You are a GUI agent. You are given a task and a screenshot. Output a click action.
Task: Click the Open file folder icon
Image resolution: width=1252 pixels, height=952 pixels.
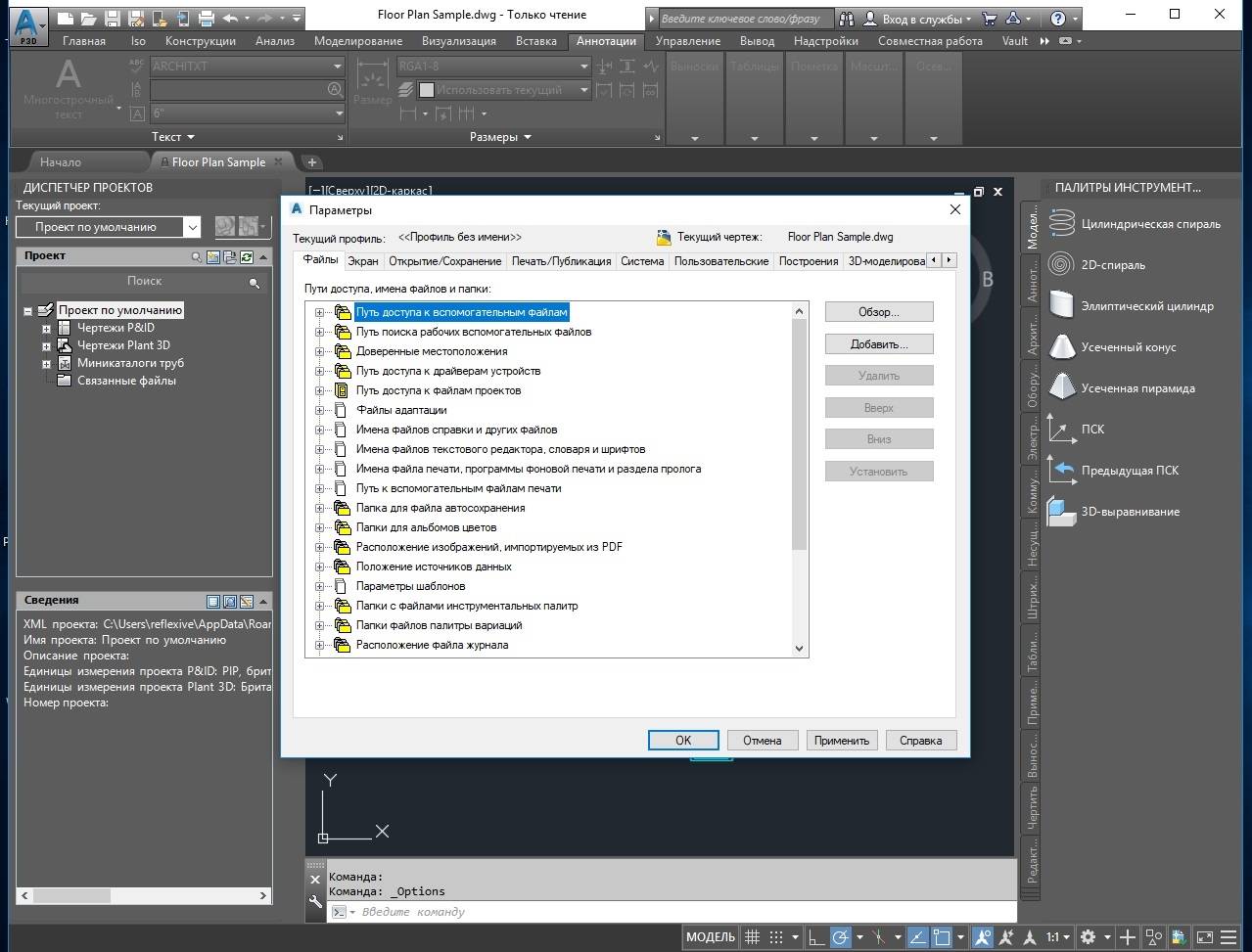88,18
